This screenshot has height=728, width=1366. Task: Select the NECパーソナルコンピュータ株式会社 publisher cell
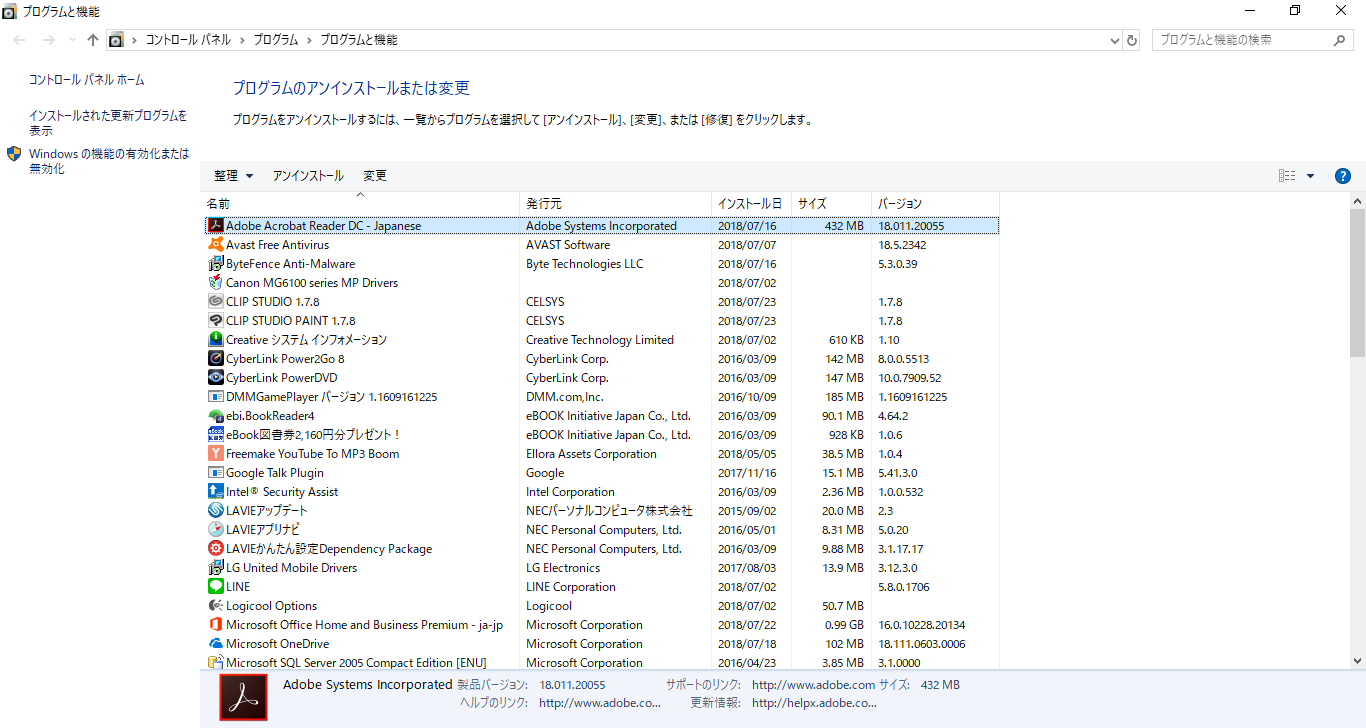click(x=609, y=511)
